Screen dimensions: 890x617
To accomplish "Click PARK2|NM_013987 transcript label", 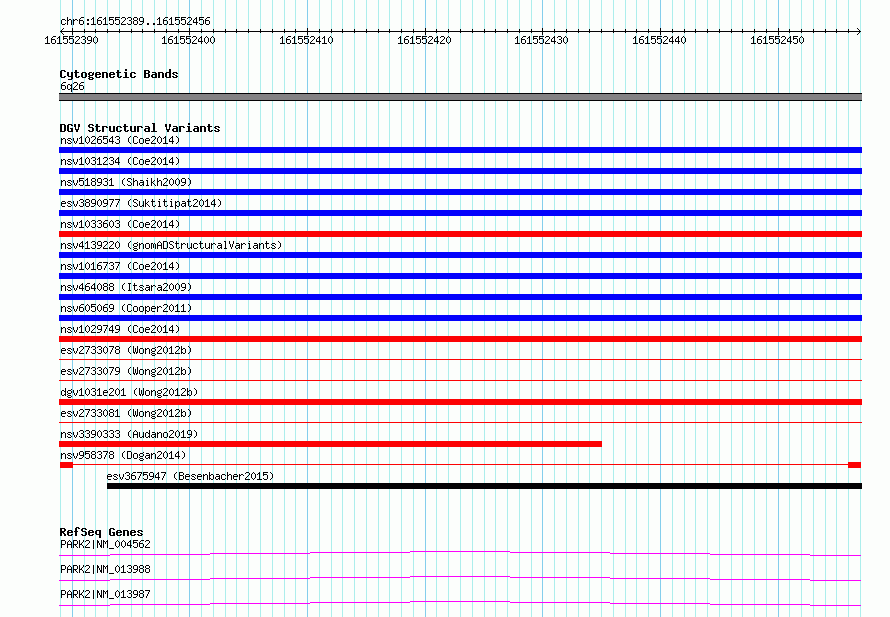I will click(105, 594).
